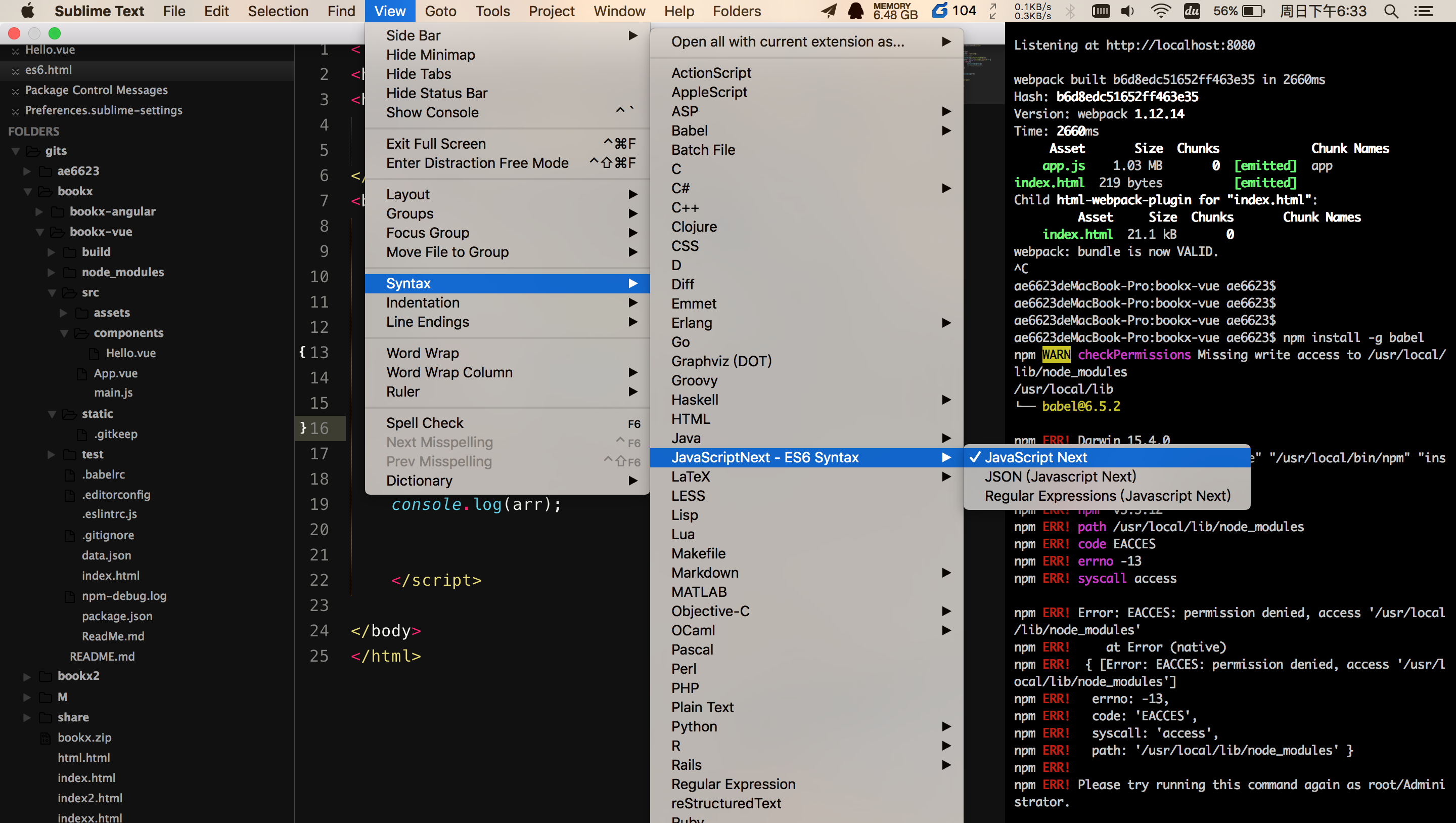Click the Sublime Text application menu
This screenshot has width=1456, height=823.
coord(99,11)
